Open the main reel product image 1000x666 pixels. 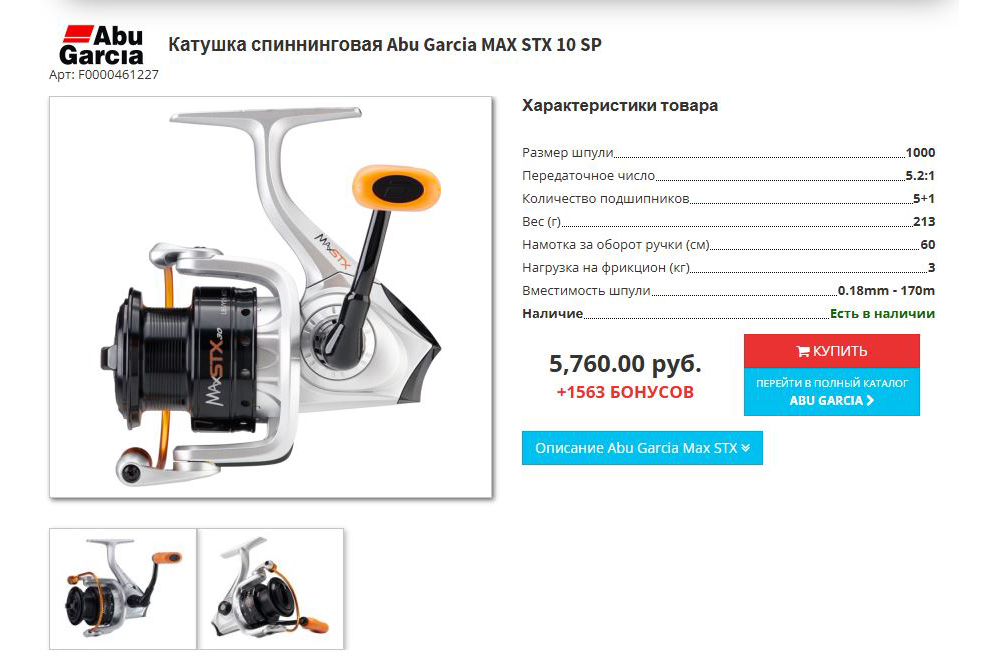pyautogui.click(x=271, y=297)
